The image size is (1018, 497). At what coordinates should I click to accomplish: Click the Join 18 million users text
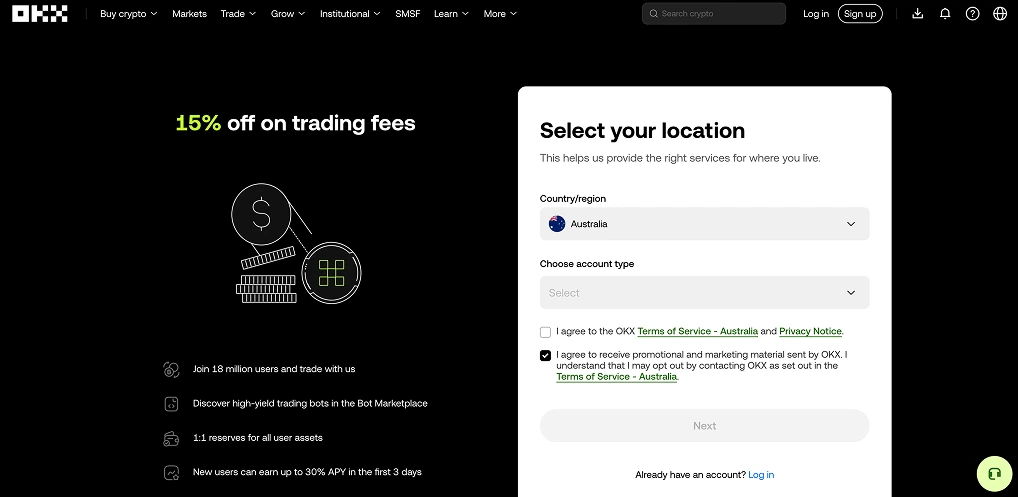pyautogui.click(x=274, y=369)
